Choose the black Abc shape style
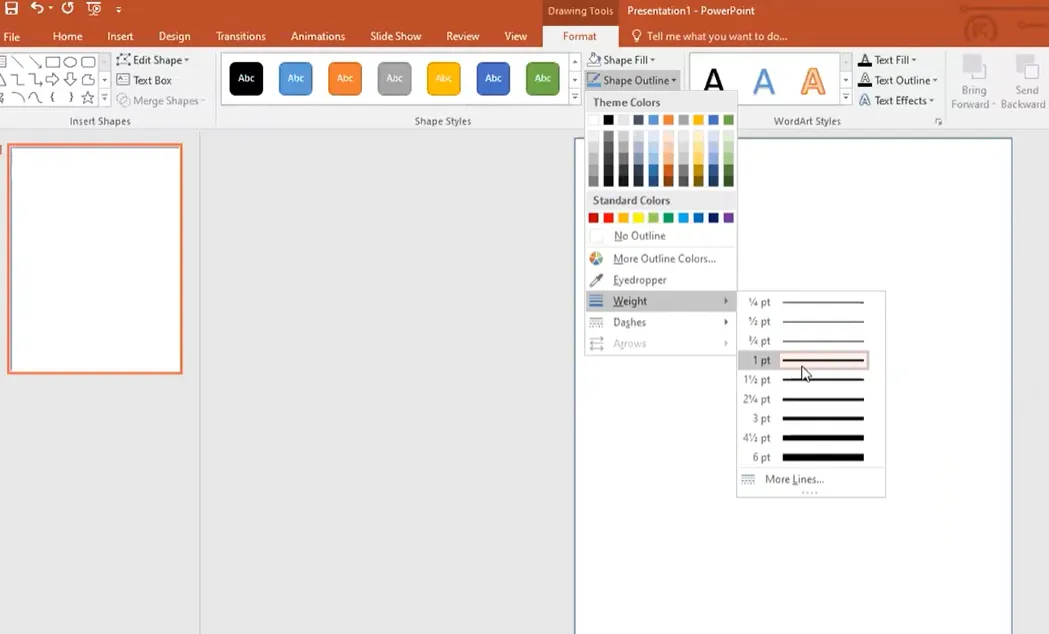The height and width of the screenshot is (634, 1049). pyautogui.click(x=246, y=79)
